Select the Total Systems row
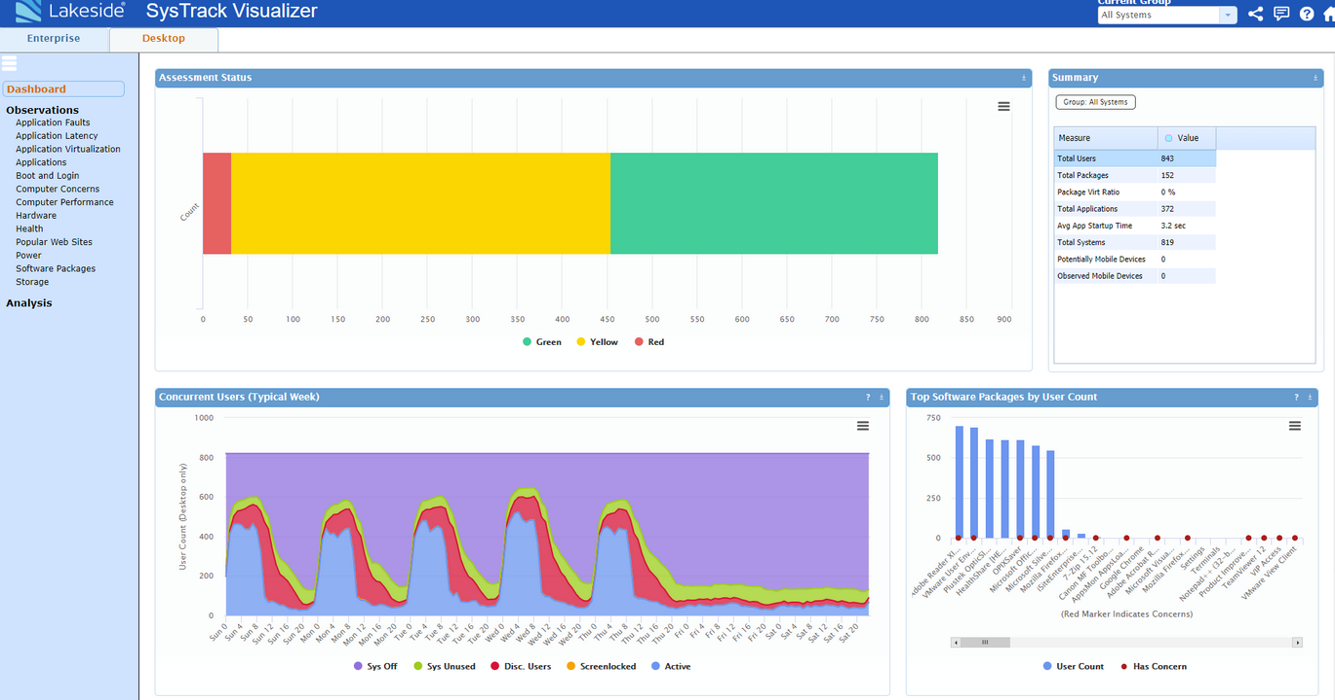 pos(1135,242)
